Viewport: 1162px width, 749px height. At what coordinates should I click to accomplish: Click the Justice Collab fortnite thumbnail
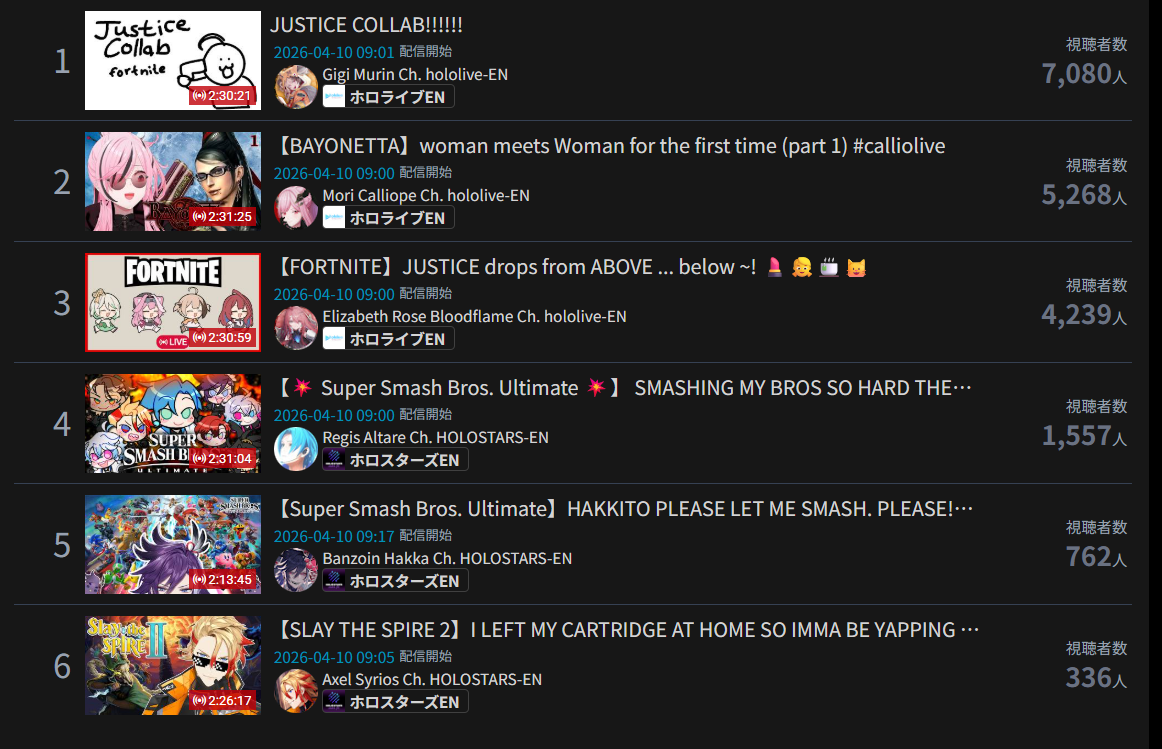coord(173,61)
